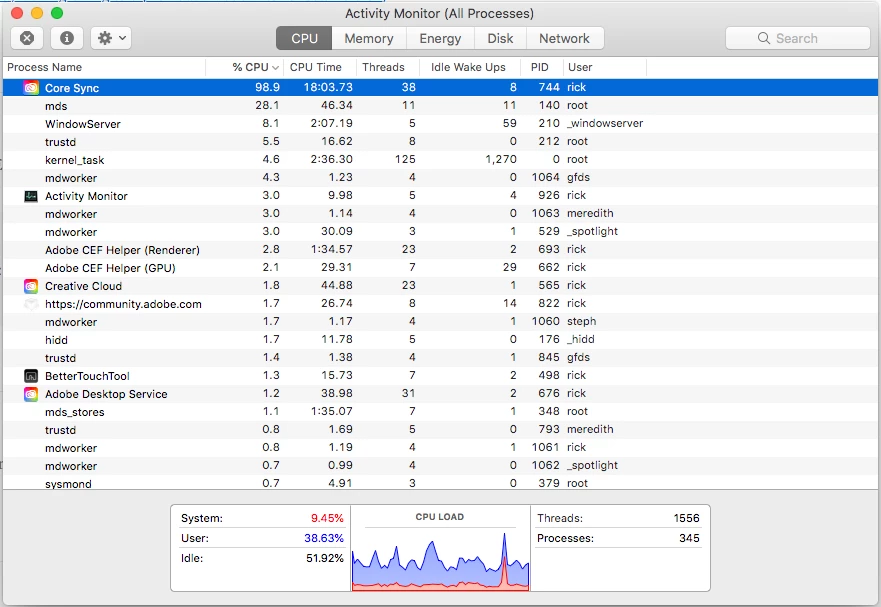Sort by Threads column header

tap(388, 67)
